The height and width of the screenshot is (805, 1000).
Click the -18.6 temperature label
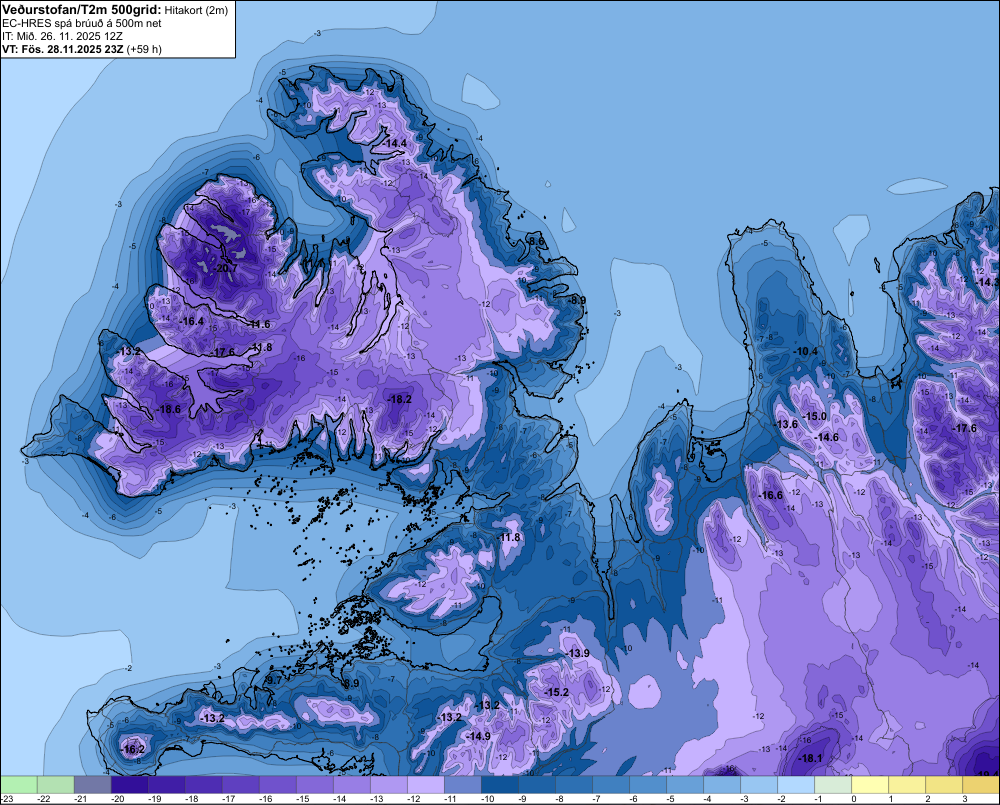click(x=168, y=410)
